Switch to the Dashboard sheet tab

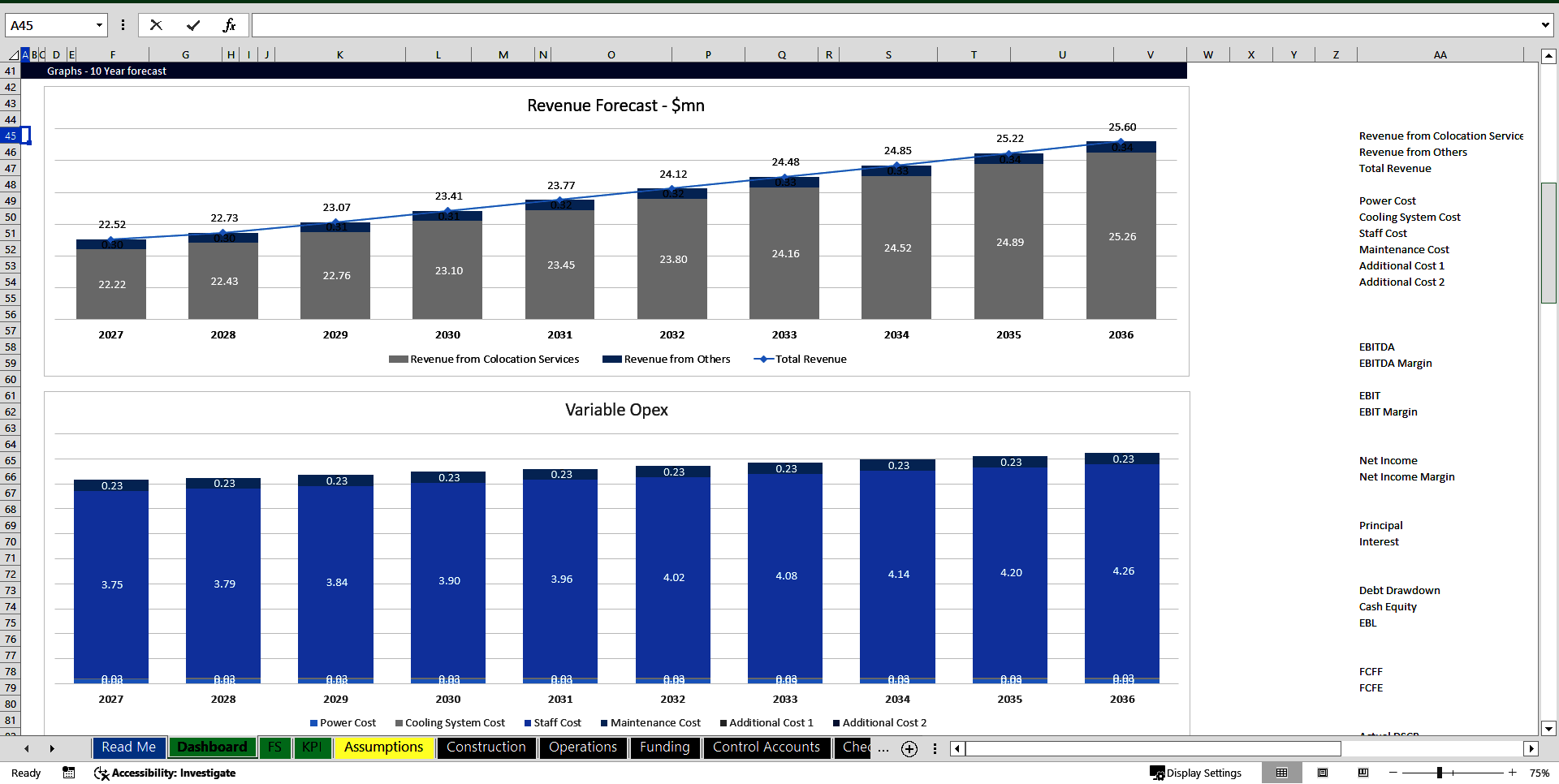pyautogui.click(x=212, y=747)
